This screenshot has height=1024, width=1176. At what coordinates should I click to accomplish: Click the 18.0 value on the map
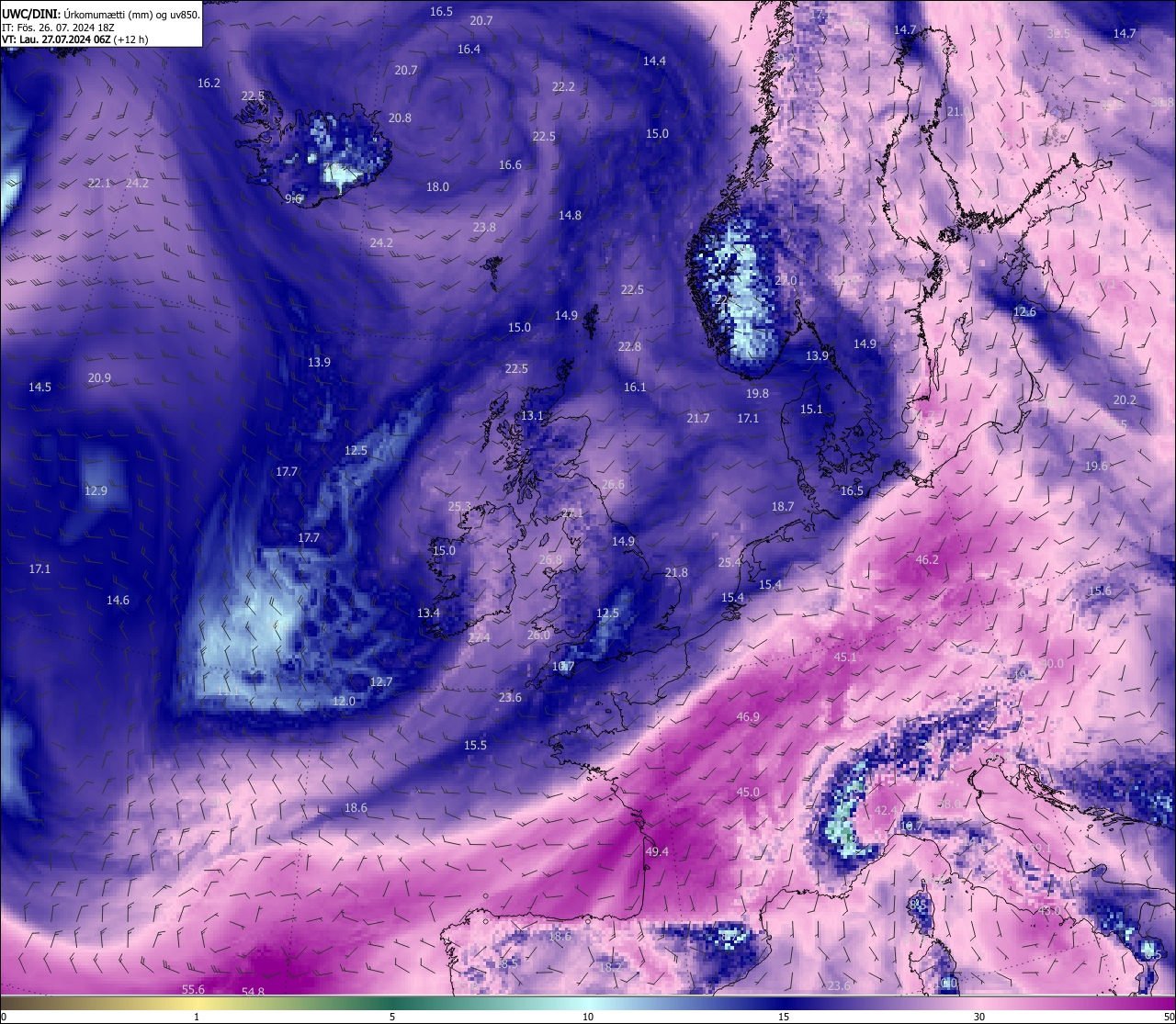437,187
